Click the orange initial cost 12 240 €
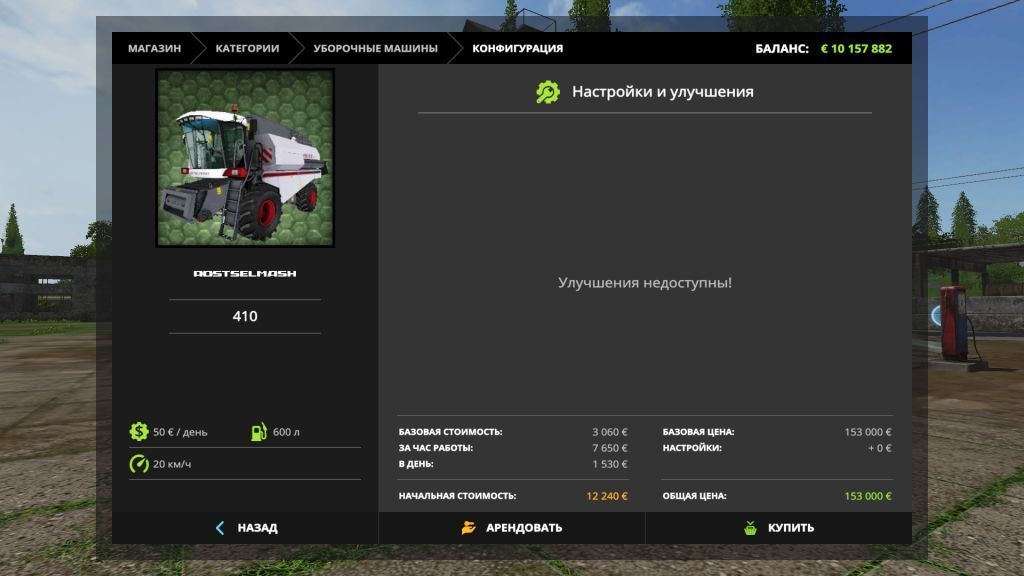The image size is (1024, 576). (607, 496)
